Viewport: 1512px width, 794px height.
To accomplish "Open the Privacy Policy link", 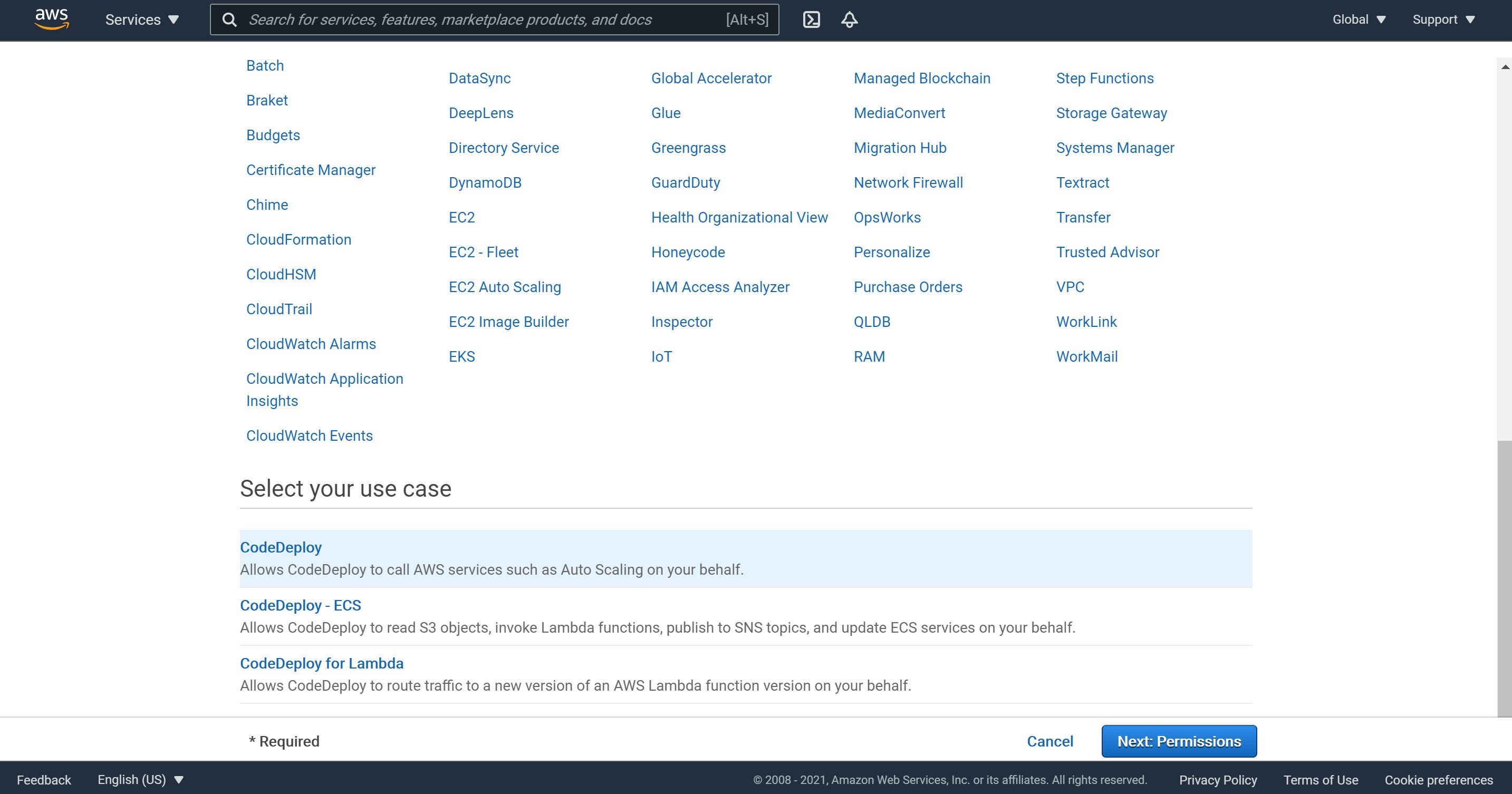I will (1218, 779).
